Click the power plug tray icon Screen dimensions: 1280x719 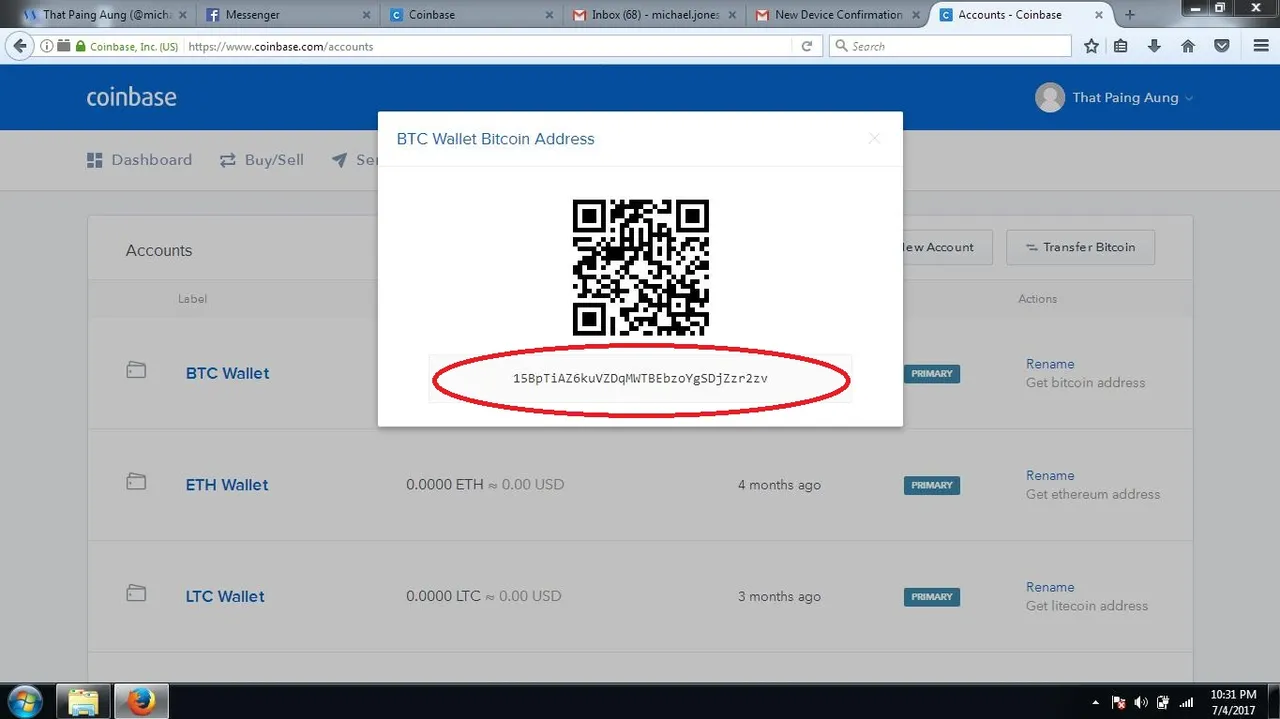(1163, 702)
